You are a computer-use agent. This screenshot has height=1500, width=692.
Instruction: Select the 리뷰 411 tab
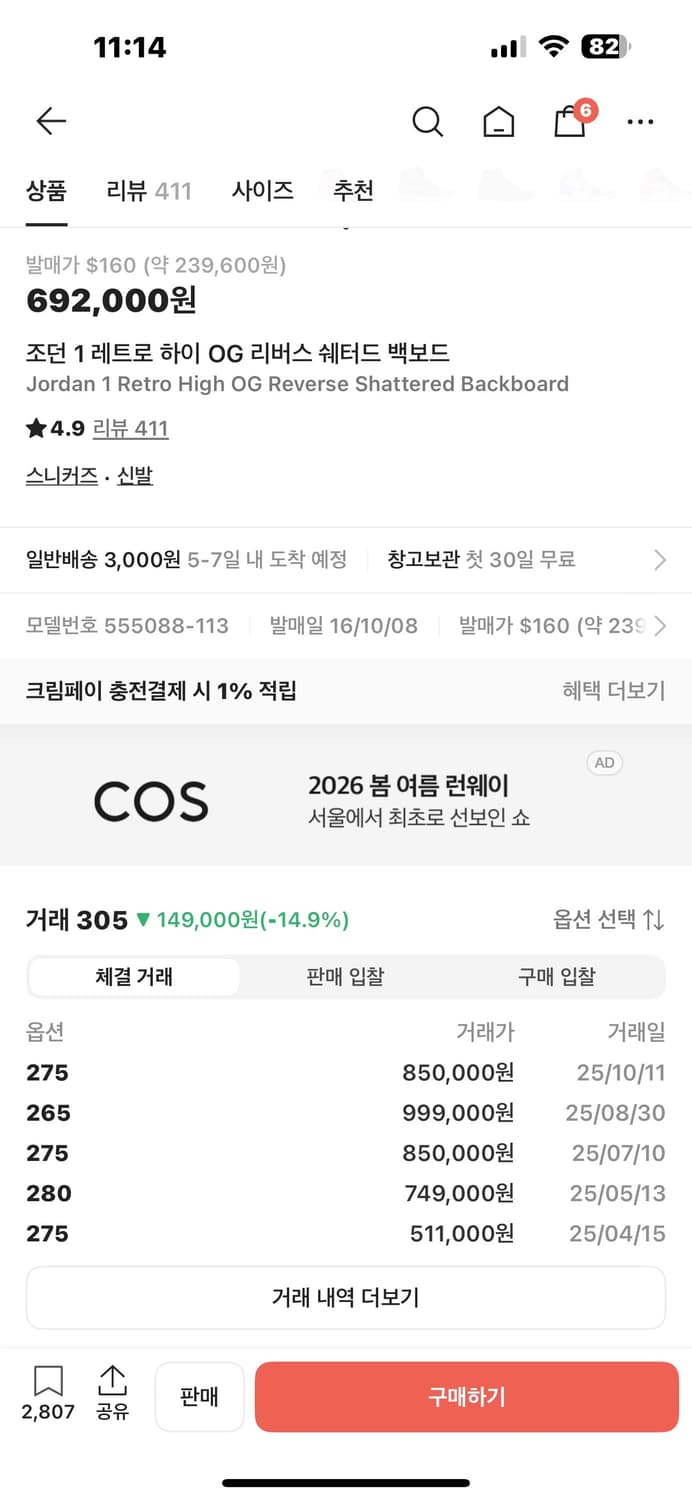coord(148,188)
